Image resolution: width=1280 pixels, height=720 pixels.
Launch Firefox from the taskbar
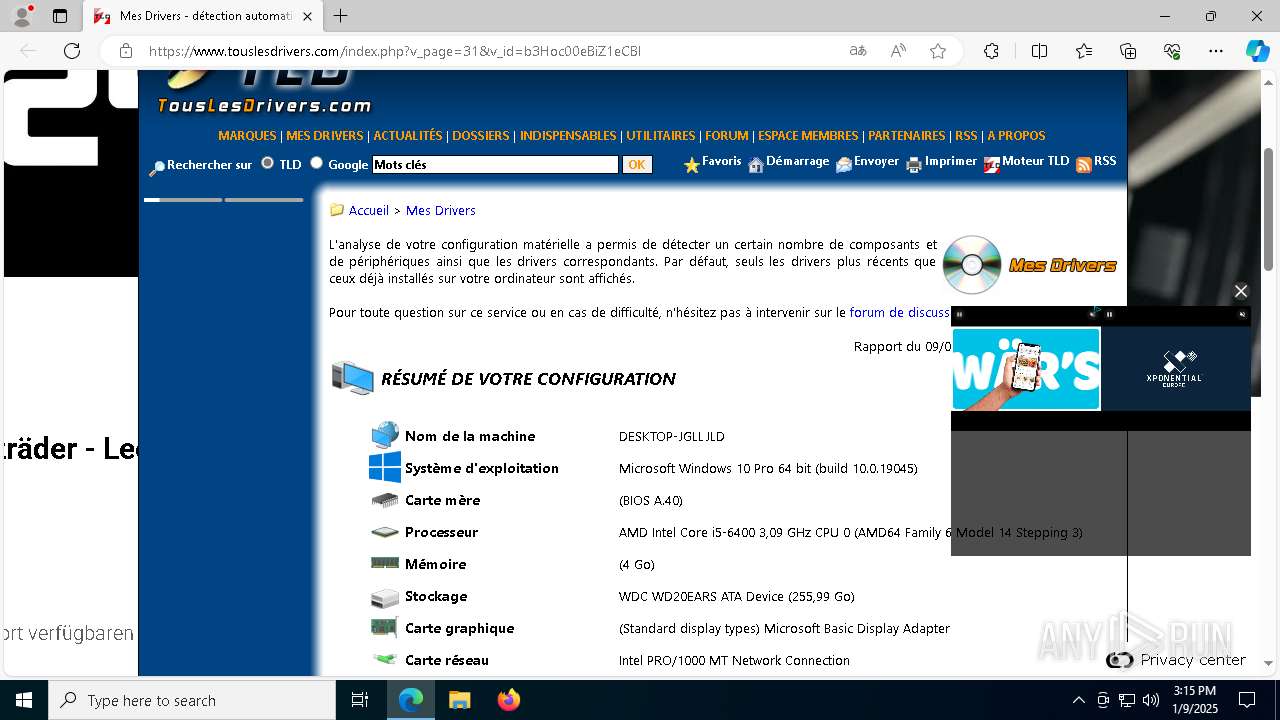509,700
